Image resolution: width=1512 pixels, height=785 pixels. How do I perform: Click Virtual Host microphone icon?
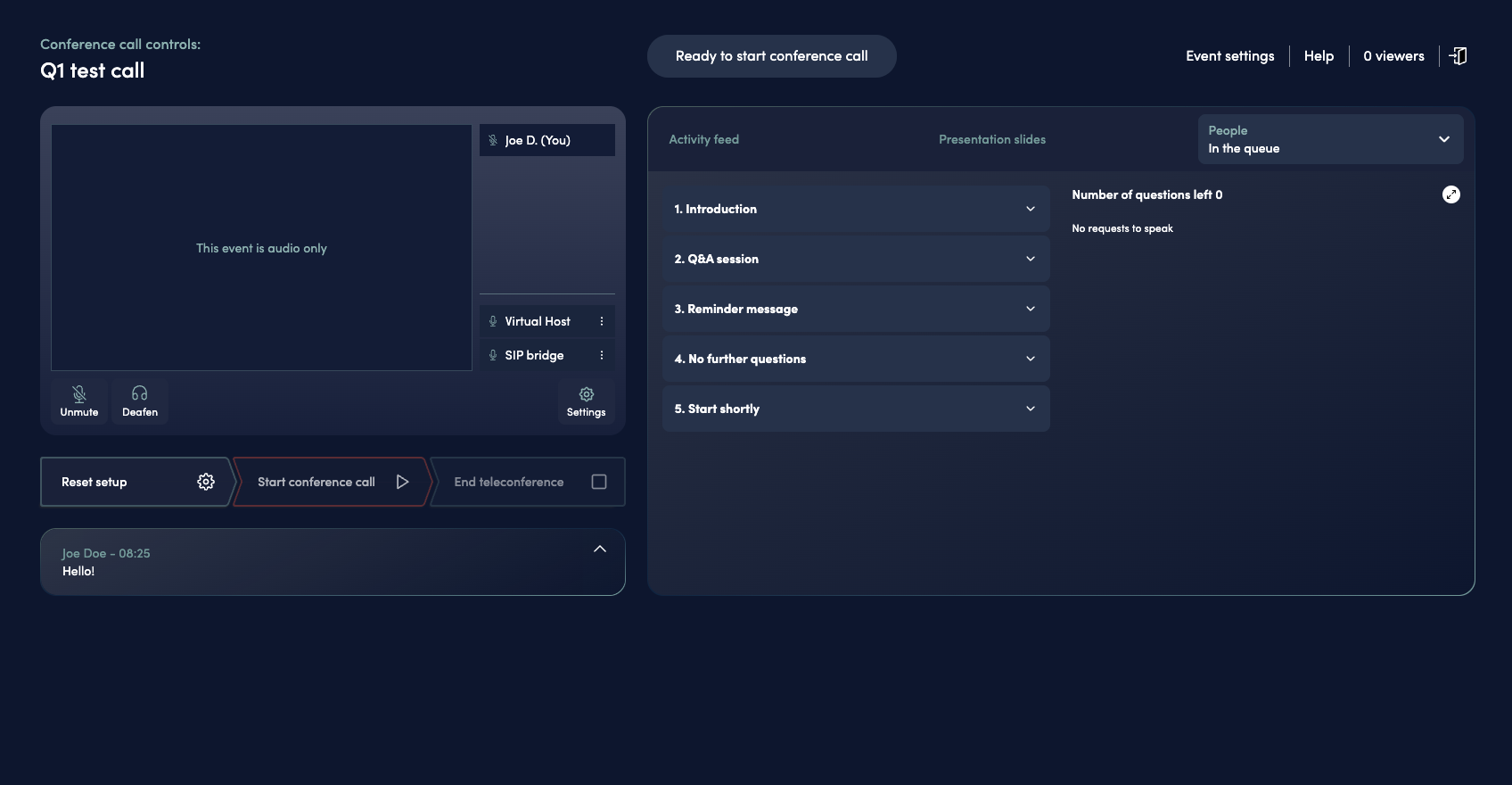pos(493,321)
